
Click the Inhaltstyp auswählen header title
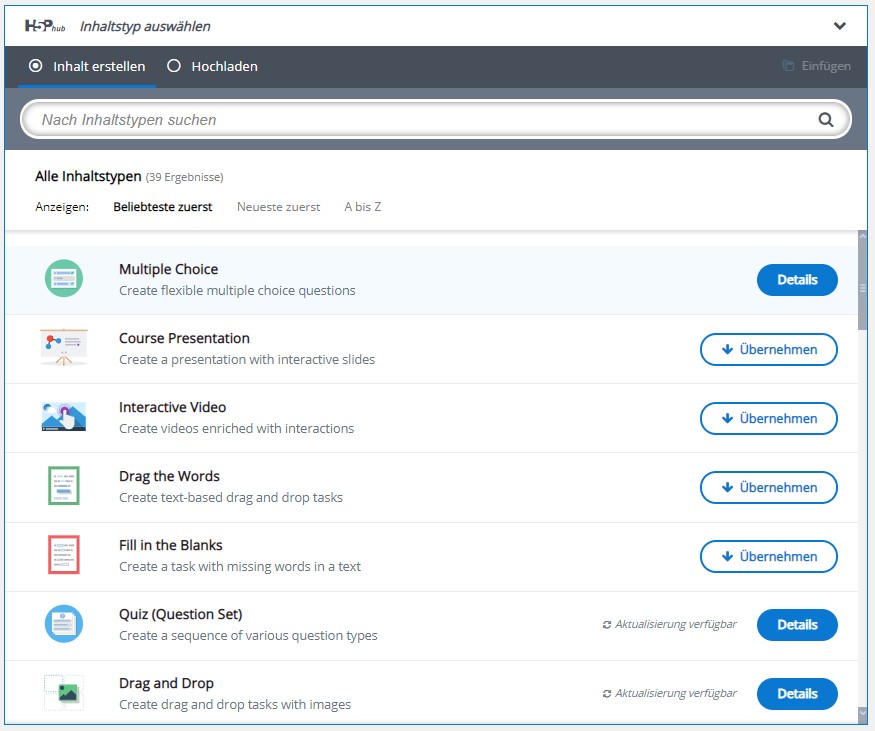coord(145,26)
